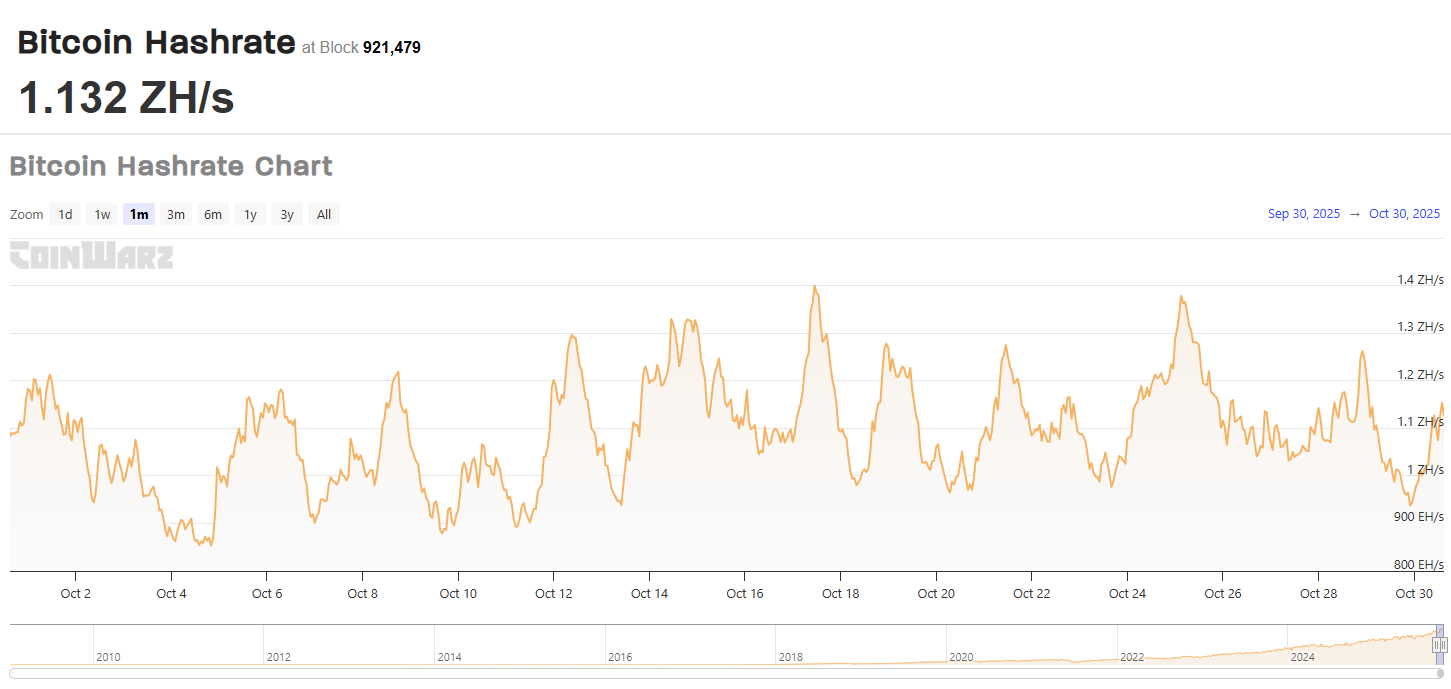Set zoom range to 3m
1451x689 pixels.
point(176,214)
